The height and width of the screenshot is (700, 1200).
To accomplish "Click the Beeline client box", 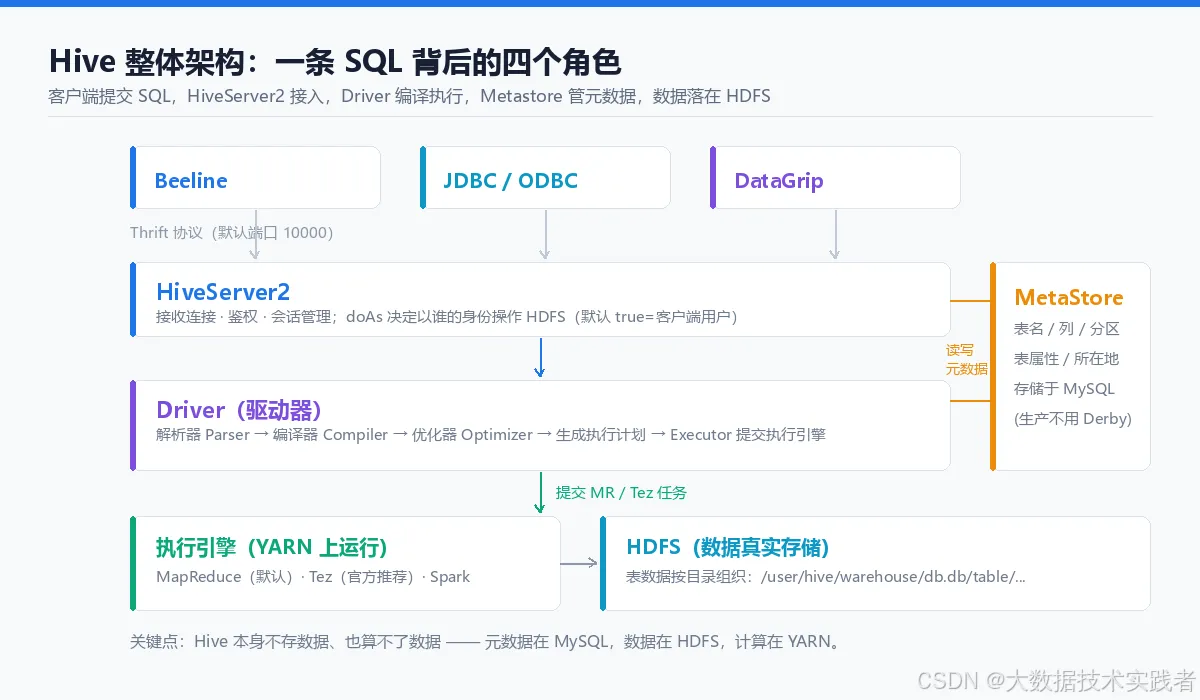I will (255, 178).
